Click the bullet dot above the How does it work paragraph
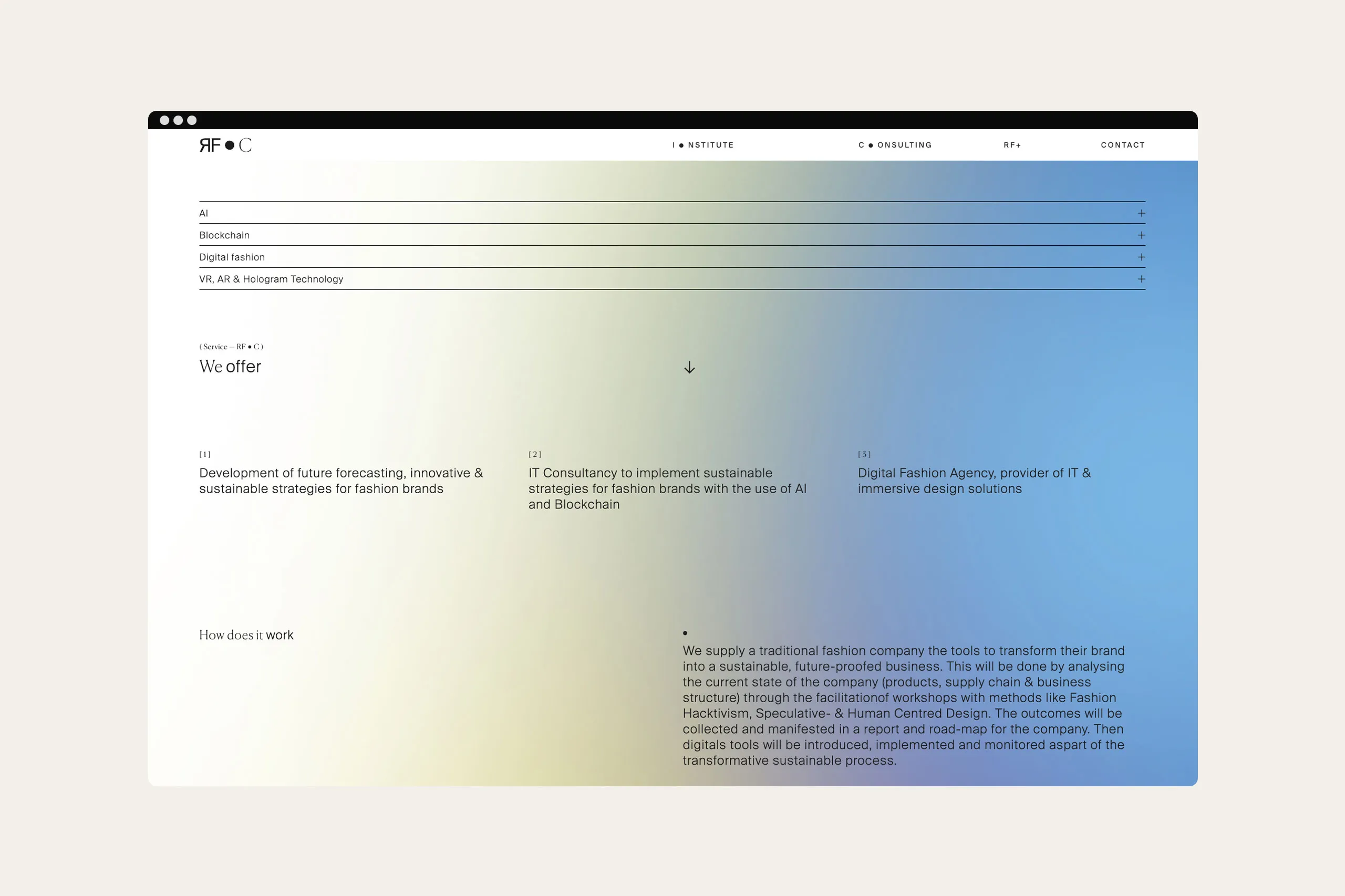 click(685, 633)
